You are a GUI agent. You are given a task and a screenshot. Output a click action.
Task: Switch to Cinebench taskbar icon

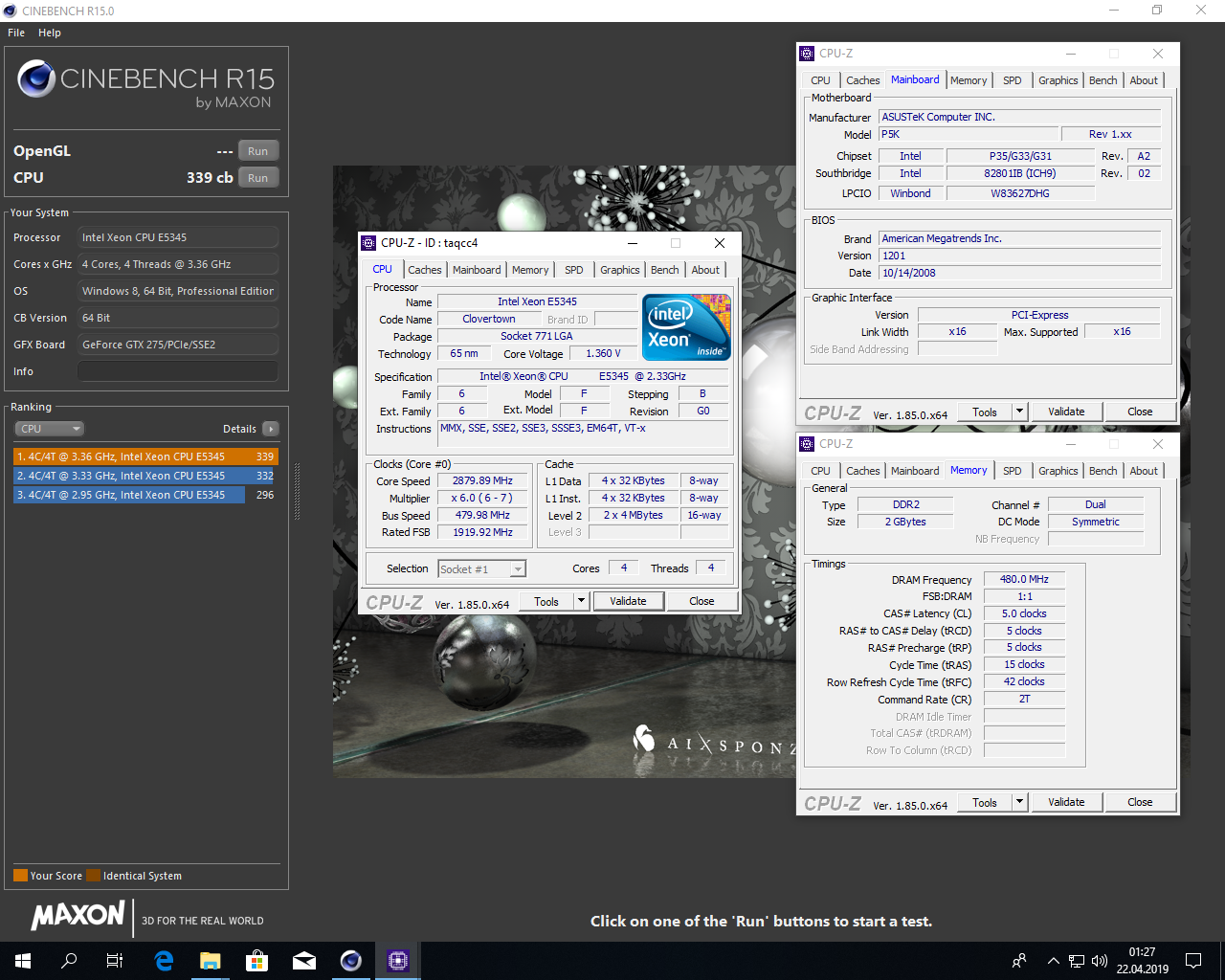351,961
